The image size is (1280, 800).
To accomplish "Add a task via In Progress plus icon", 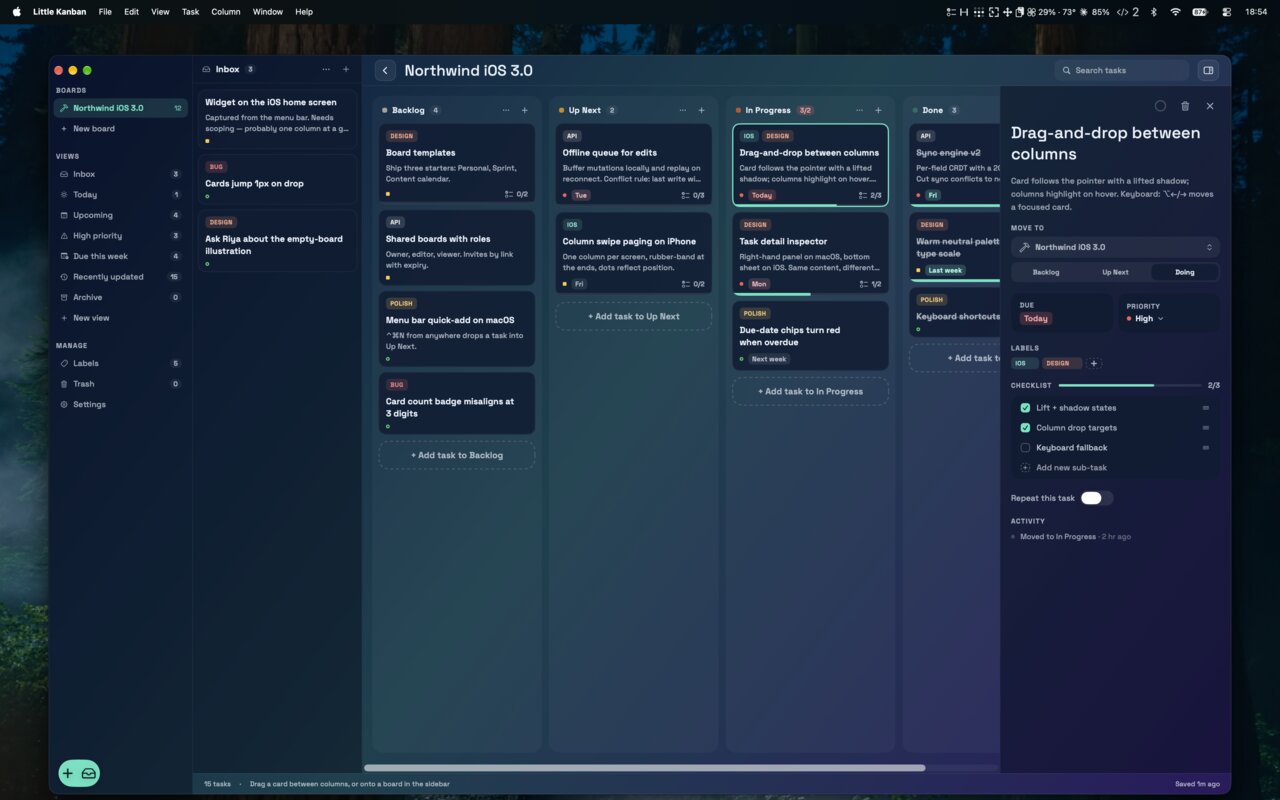I will tap(878, 110).
